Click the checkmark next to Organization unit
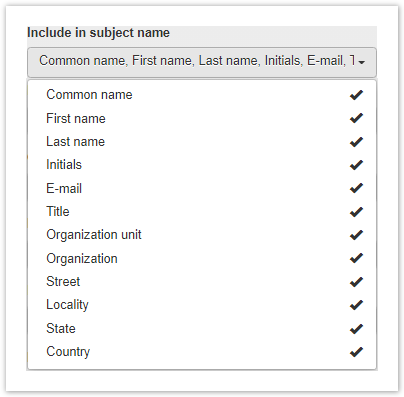 [356, 235]
